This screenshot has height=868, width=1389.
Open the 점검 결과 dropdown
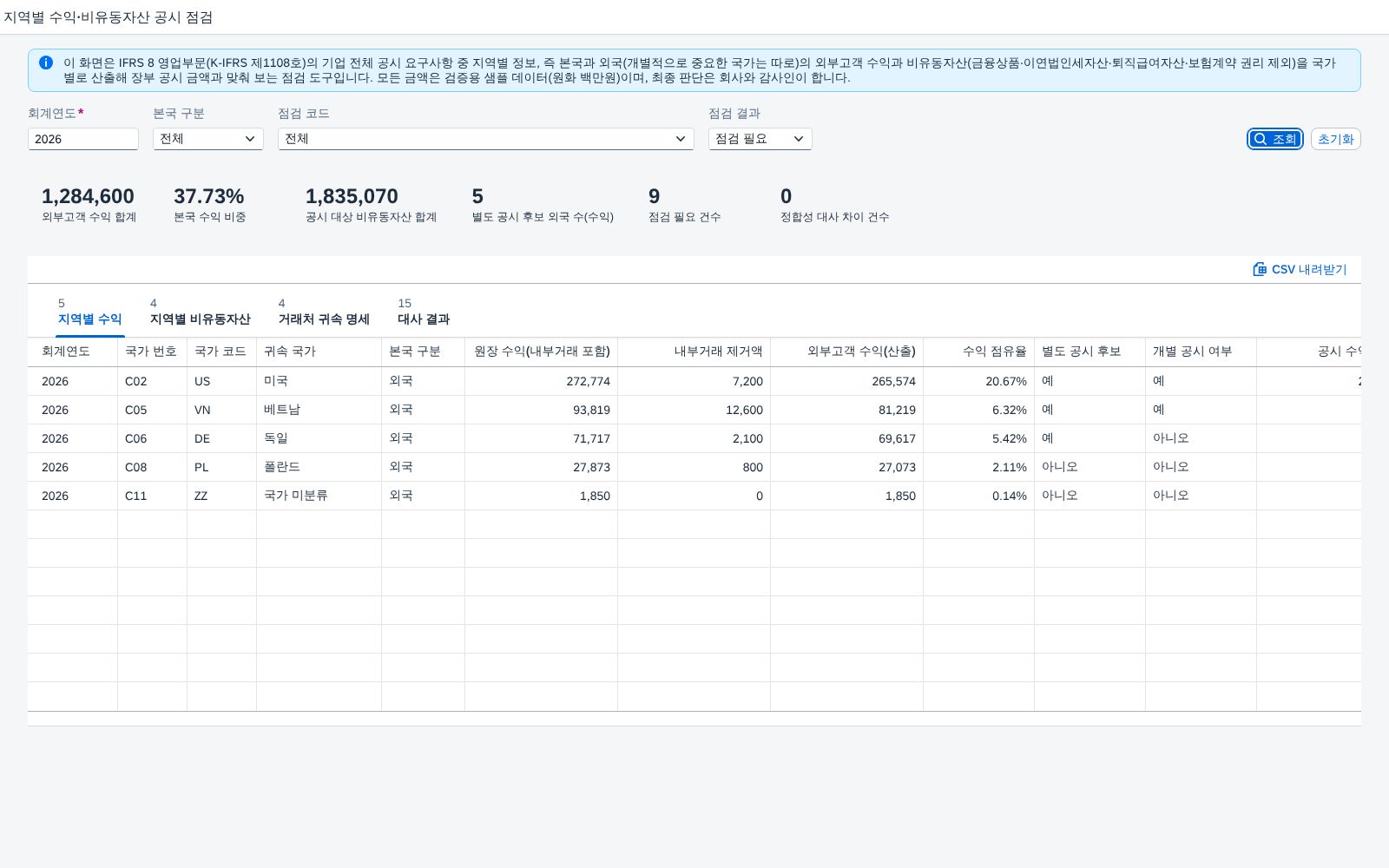760,139
